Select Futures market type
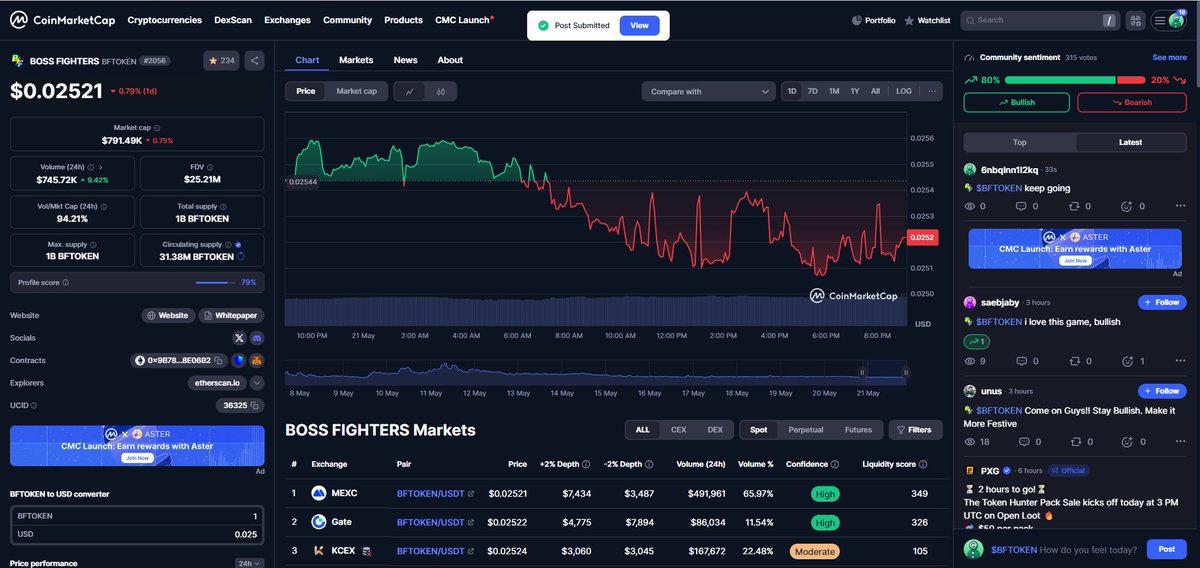This screenshot has width=1200, height=568. [x=858, y=430]
